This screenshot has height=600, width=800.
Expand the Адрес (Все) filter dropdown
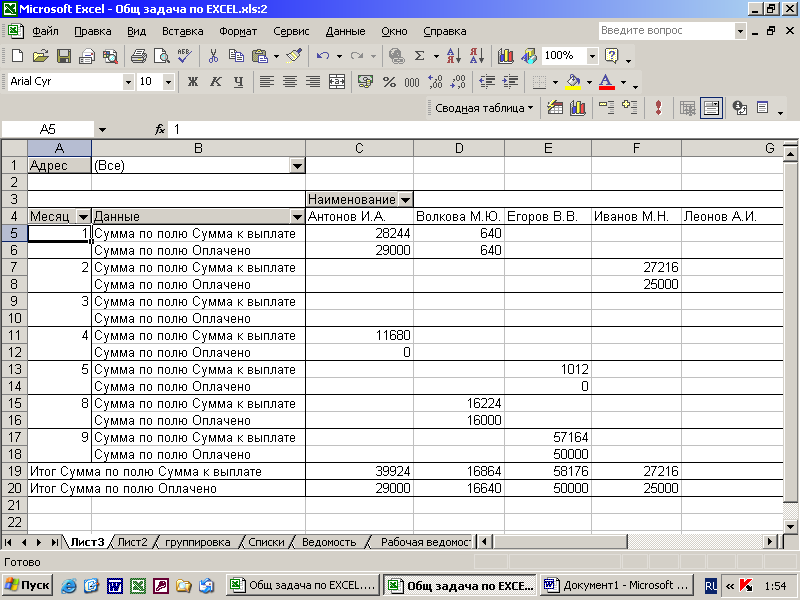296,165
